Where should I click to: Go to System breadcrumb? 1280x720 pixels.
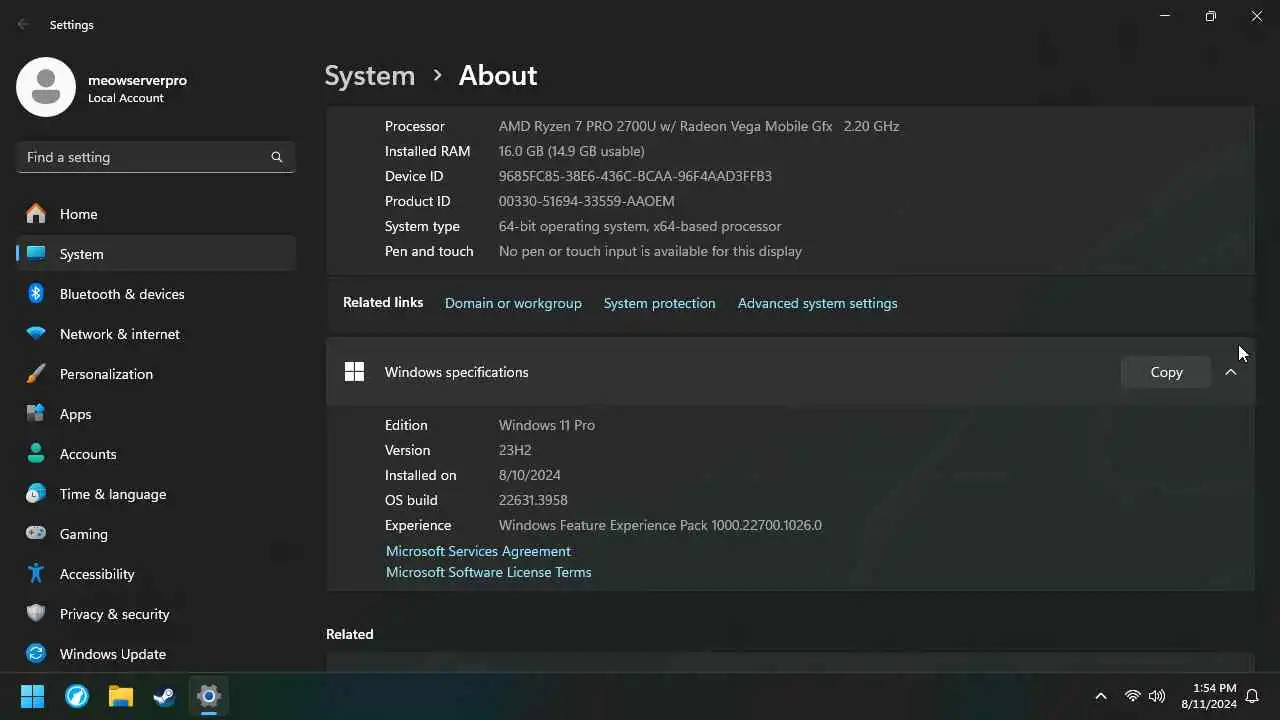coord(370,75)
